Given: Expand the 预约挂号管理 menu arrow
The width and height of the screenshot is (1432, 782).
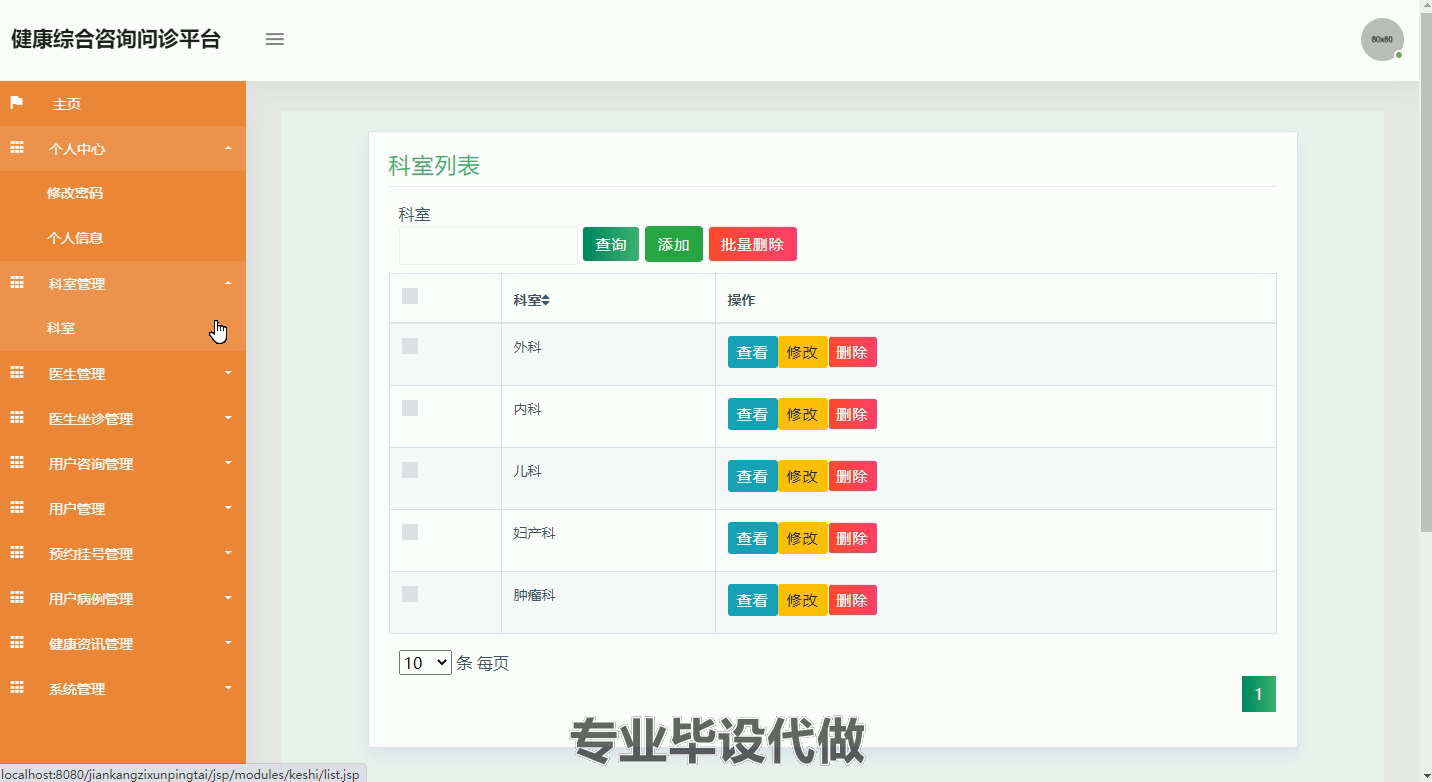Looking at the screenshot, I should 228,553.
